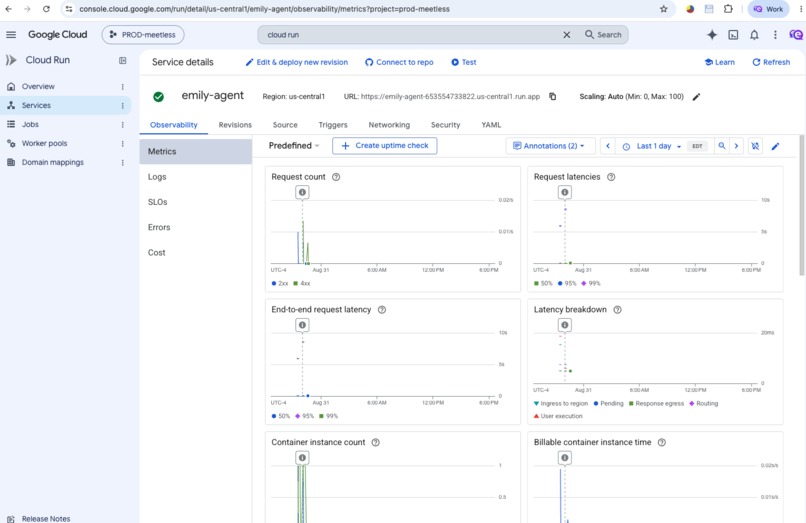Clear the cloud run search text
Viewport: 806px width, 523px height.
(x=566, y=34)
